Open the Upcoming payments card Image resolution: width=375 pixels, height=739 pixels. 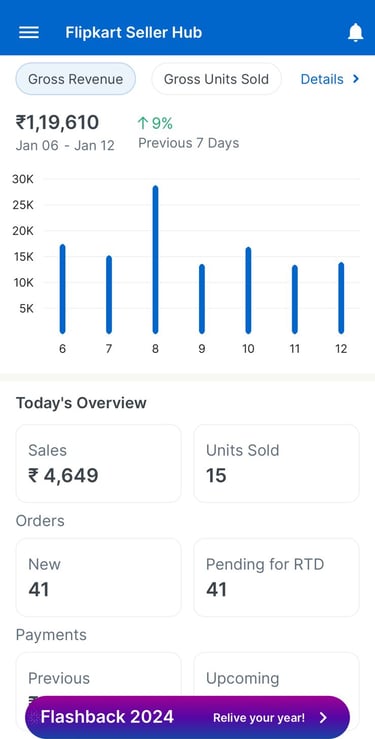[277, 674]
